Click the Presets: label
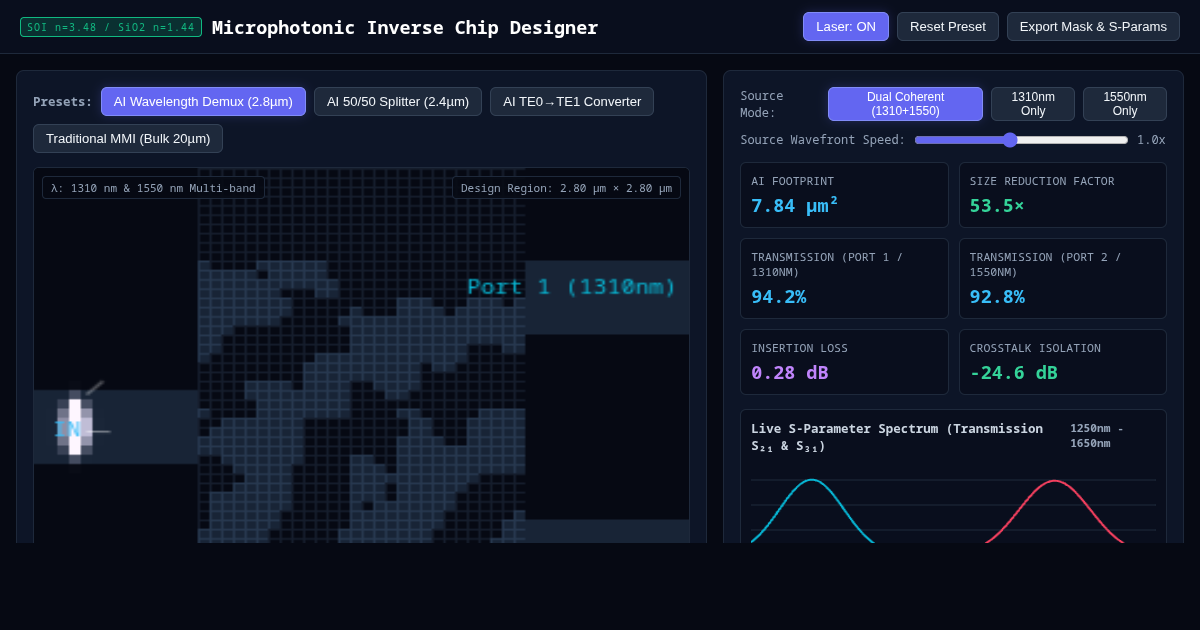 coord(62,101)
